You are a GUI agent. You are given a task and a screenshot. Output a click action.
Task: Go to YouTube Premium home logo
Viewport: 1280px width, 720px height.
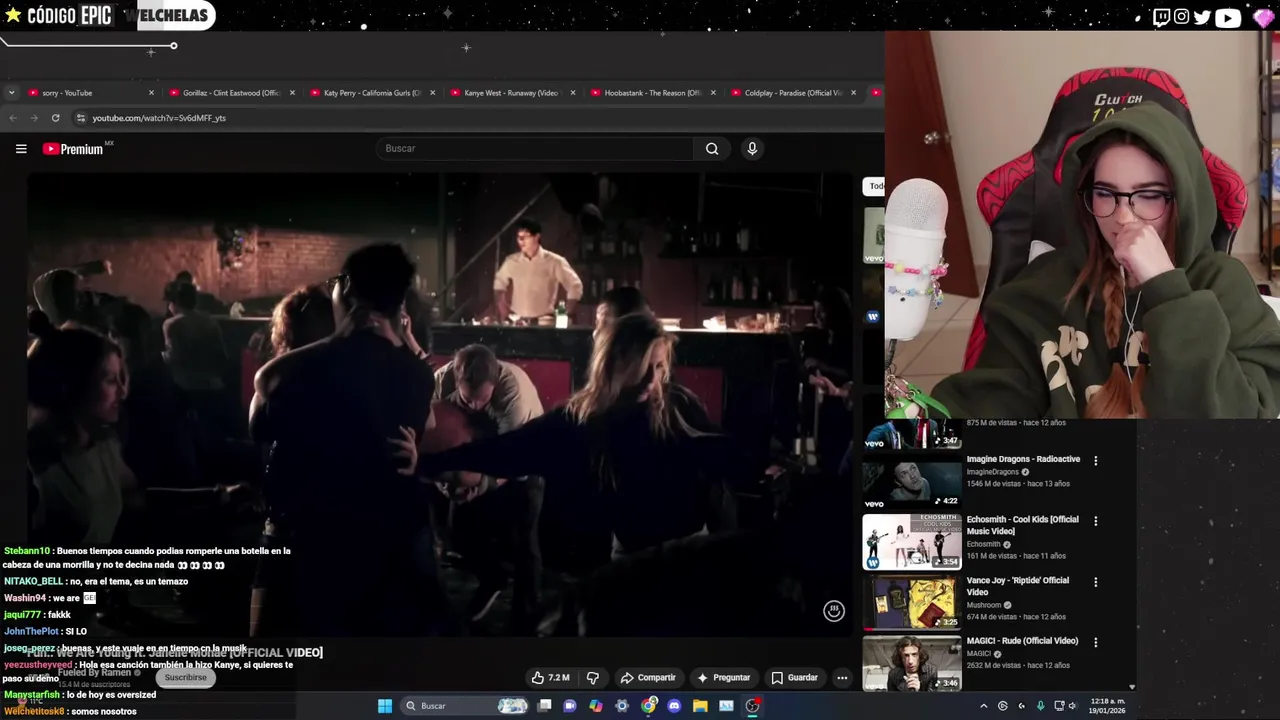[x=73, y=149]
